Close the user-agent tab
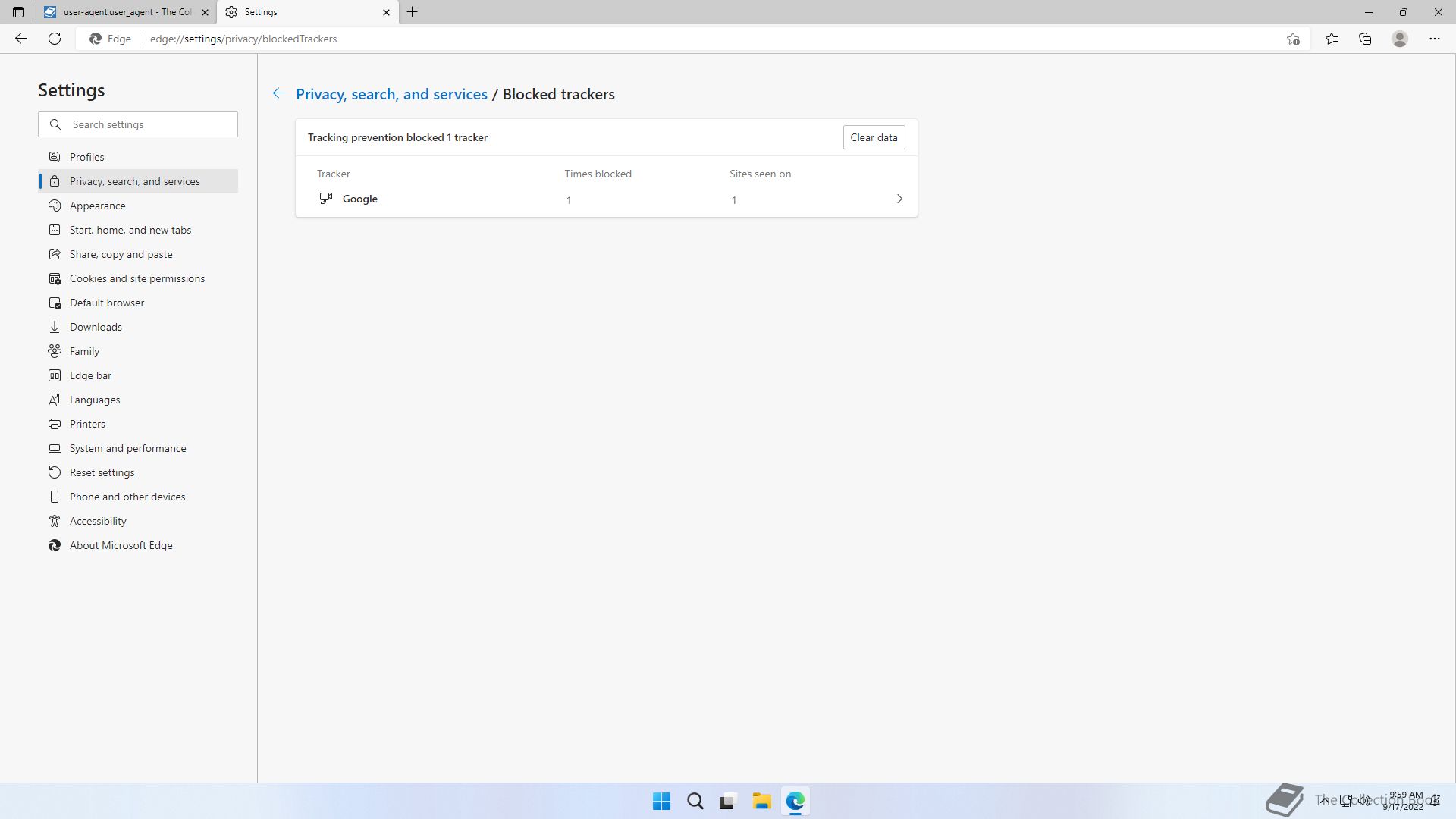Image resolution: width=1456 pixels, height=819 pixels. click(205, 12)
